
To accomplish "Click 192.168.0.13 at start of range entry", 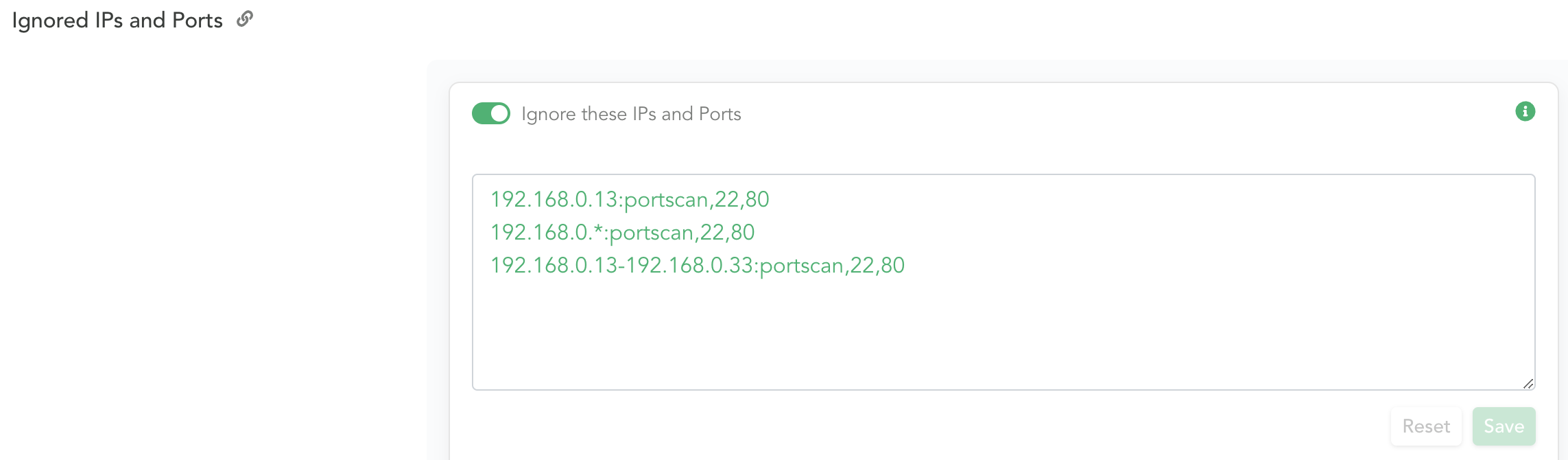I will pyautogui.click(x=554, y=265).
